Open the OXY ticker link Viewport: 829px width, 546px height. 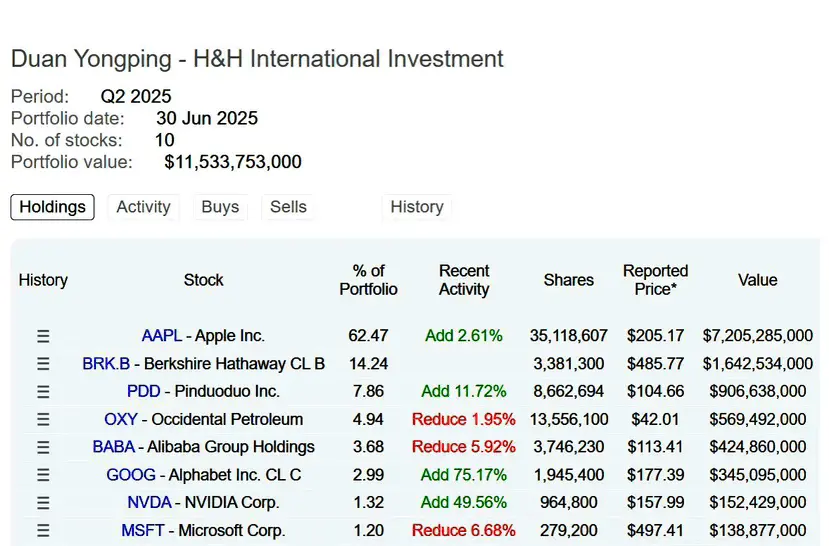tap(121, 419)
